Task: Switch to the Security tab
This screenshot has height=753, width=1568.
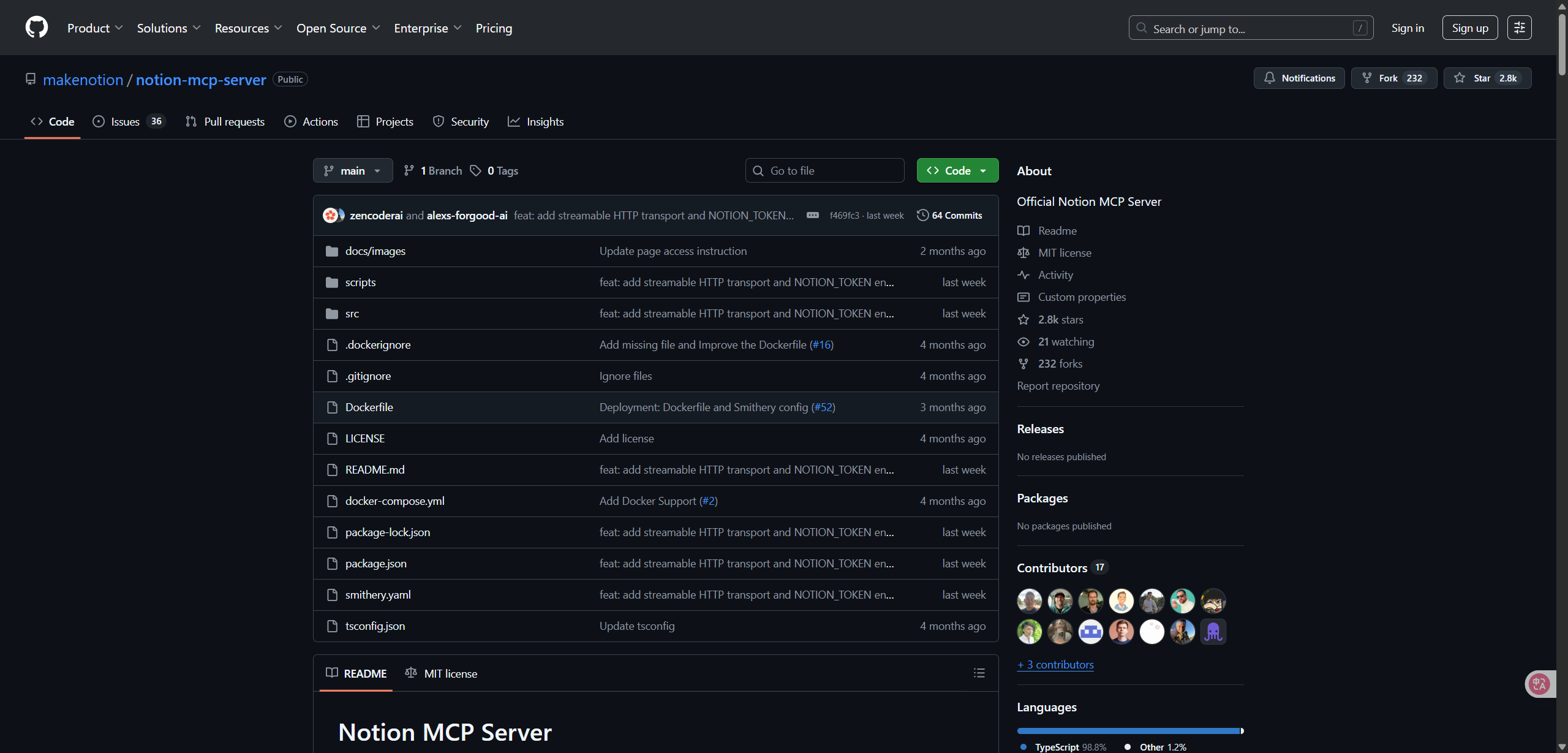Action: [461, 121]
